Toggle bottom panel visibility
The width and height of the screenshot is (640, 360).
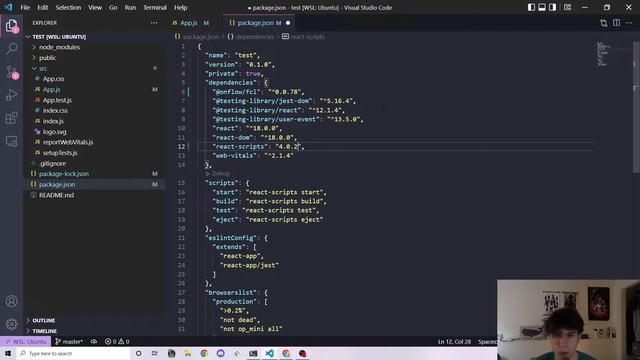(x=542, y=7)
